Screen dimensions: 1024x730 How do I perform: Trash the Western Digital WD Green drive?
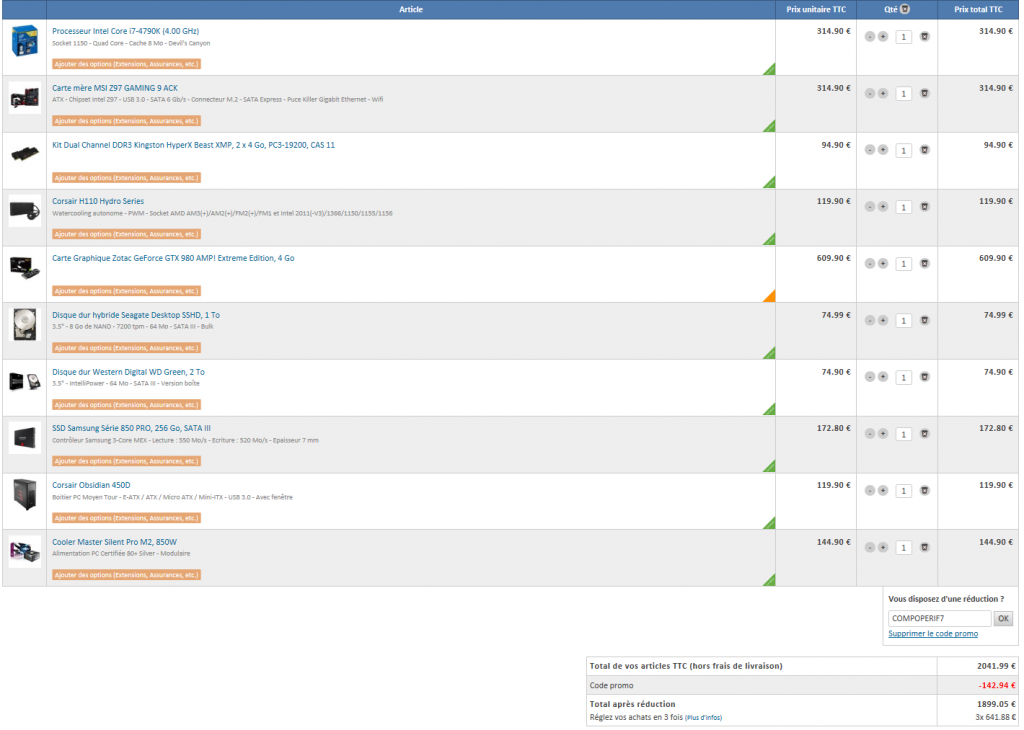point(925,377)
